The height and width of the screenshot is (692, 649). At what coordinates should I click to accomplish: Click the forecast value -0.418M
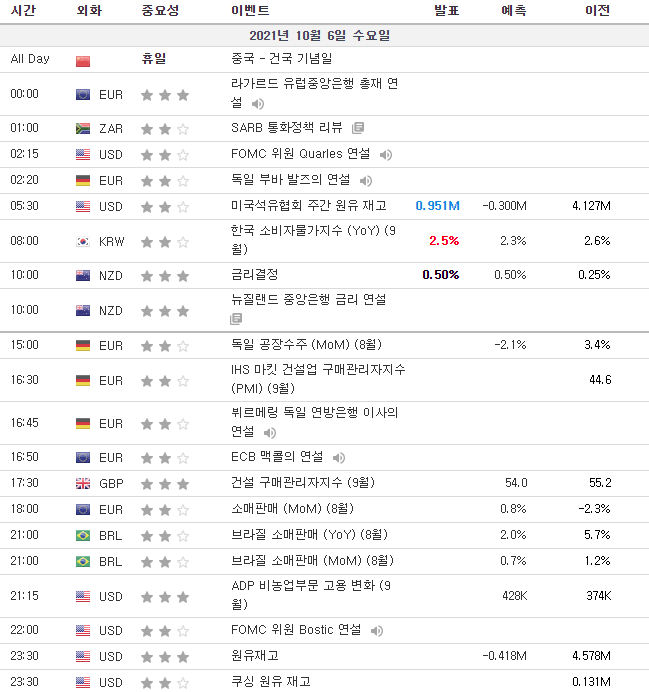(504, 656)
